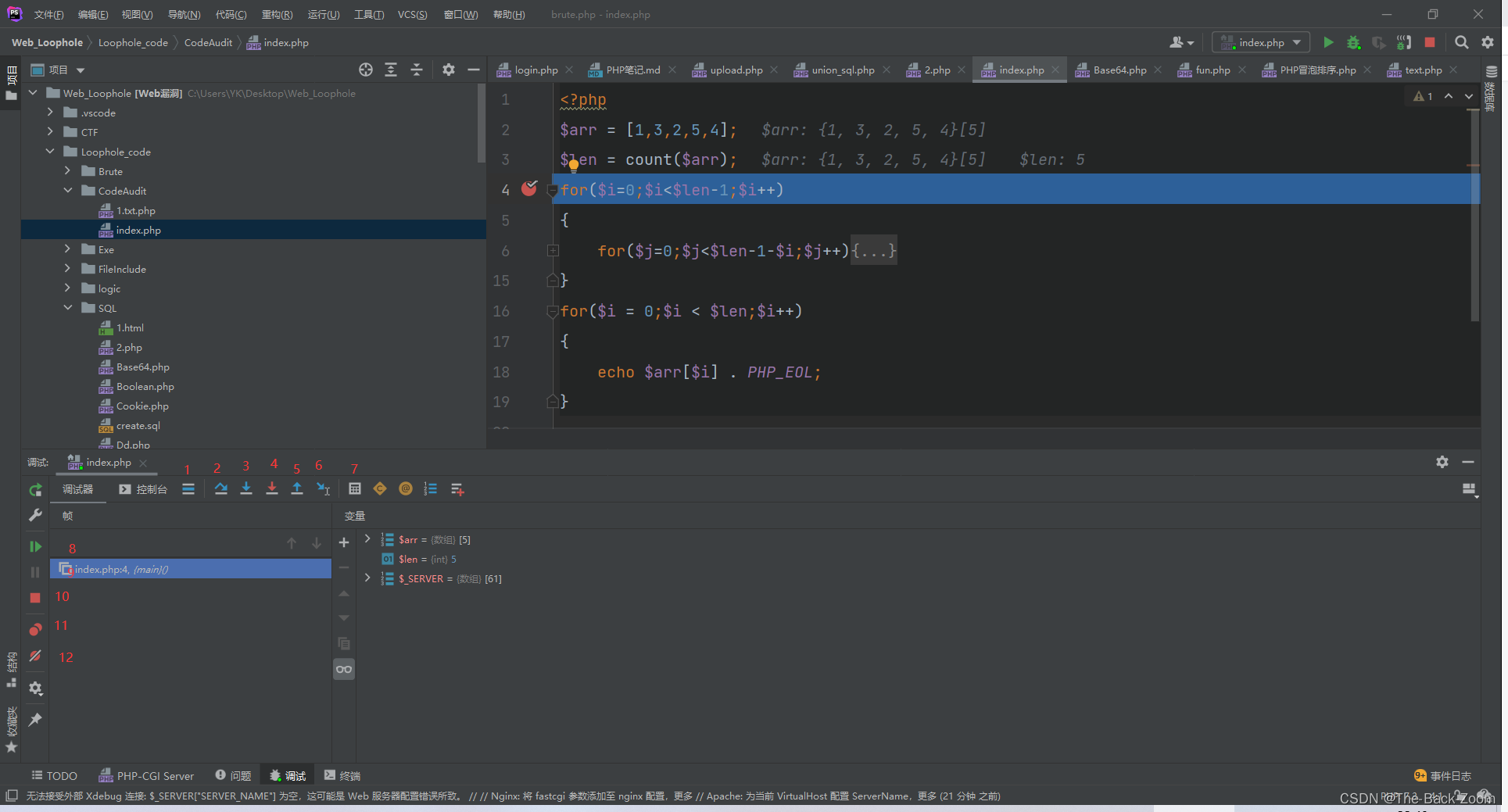This screenshot has height=812, width=1508.
Task: Click the project tree vertical scrollbar
Action: pos(481,123)
